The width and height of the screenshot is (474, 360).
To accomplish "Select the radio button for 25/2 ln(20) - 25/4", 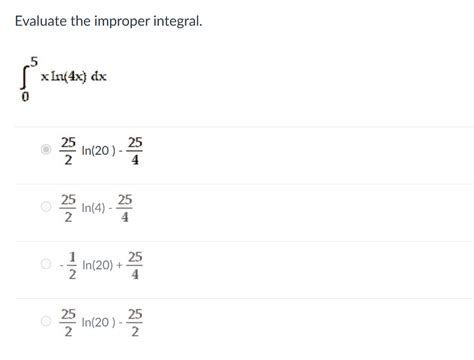I will tap(46, 149).
